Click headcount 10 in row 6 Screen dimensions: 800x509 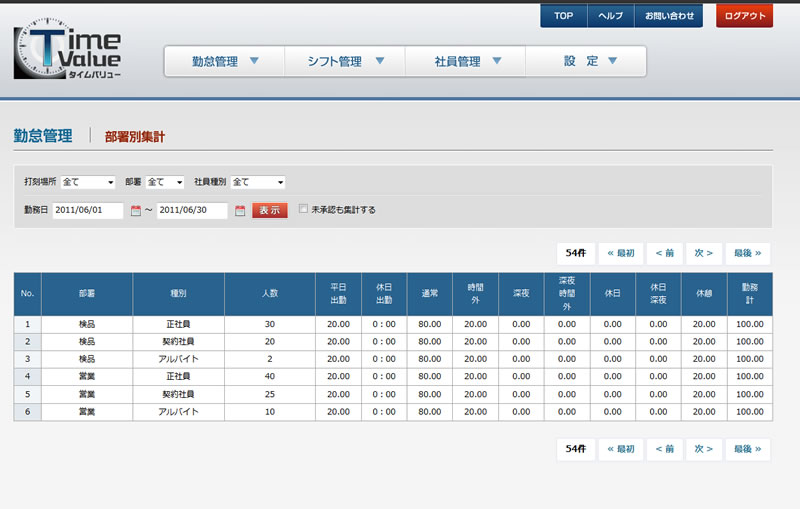[x=270, y=412]
